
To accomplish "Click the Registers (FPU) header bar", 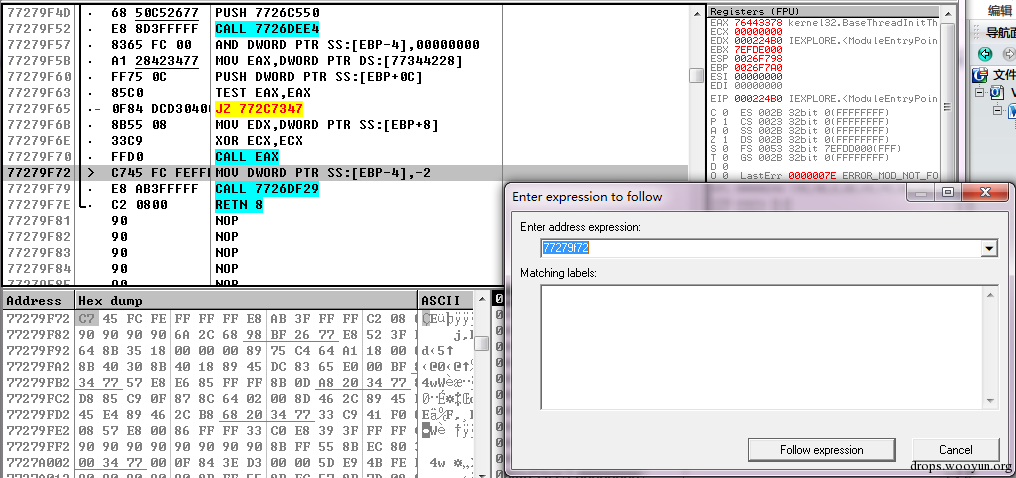I will 823,11.
